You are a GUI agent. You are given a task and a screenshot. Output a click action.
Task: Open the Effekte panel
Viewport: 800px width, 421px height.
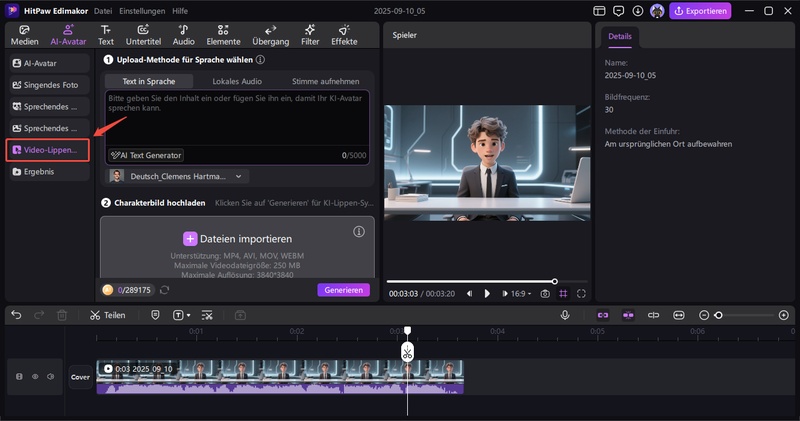tap(344, 35)
